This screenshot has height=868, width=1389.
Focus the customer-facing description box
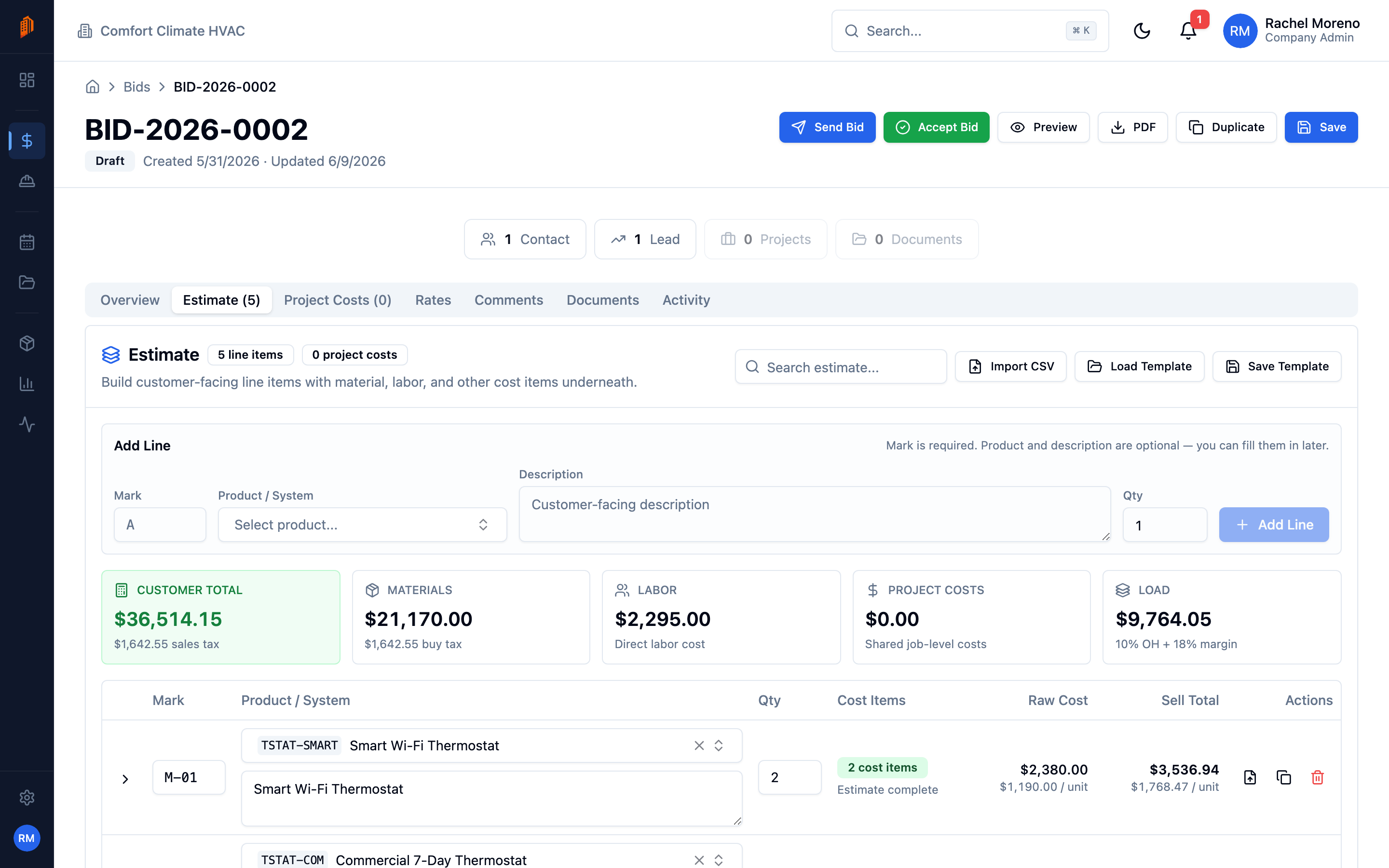tap(815, 514)
